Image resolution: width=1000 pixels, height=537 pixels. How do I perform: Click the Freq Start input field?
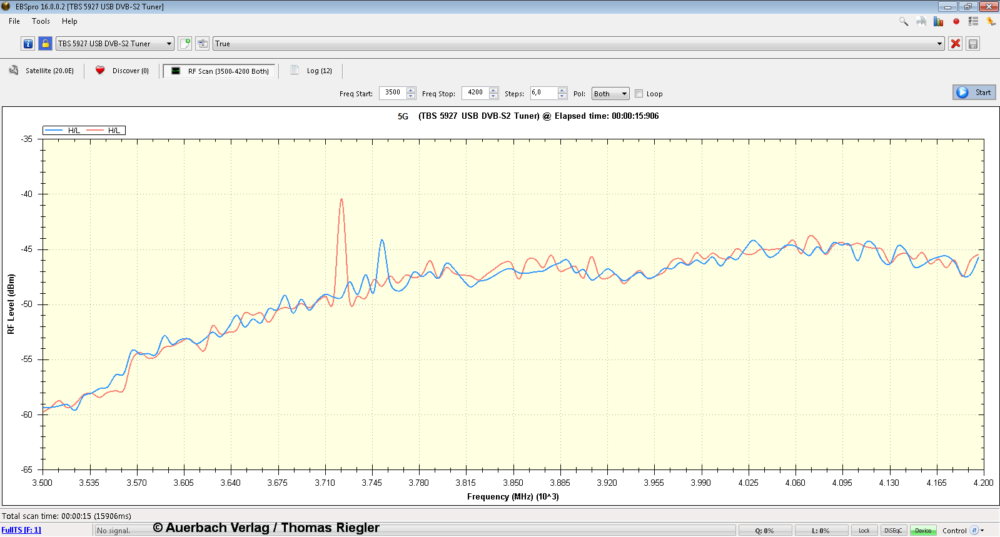tap(393, 93)
